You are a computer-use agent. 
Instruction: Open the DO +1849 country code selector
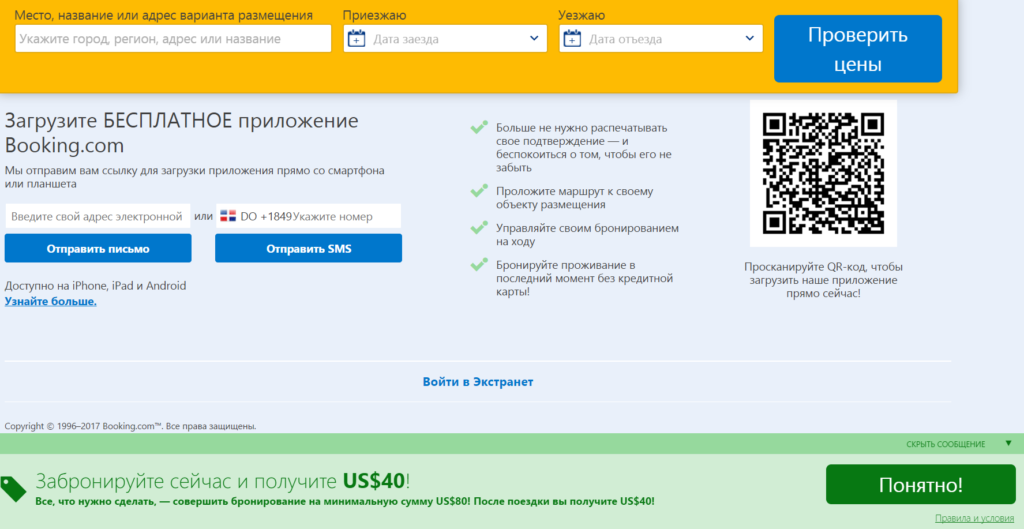tap(256, 217)
